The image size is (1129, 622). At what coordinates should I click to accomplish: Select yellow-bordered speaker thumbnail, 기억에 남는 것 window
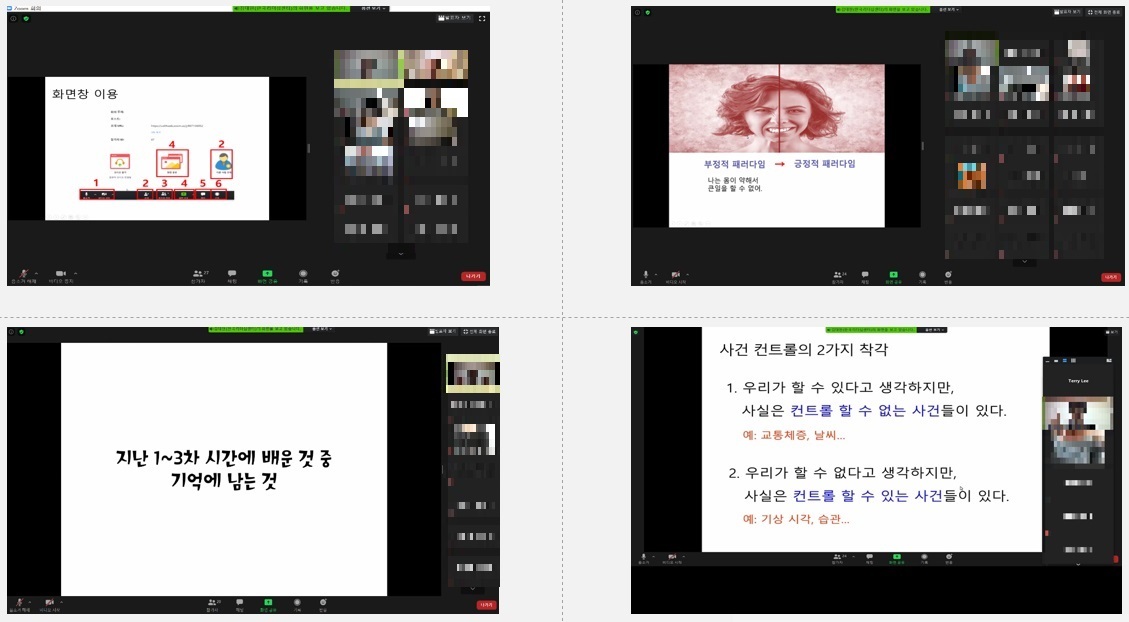[472, 374]
